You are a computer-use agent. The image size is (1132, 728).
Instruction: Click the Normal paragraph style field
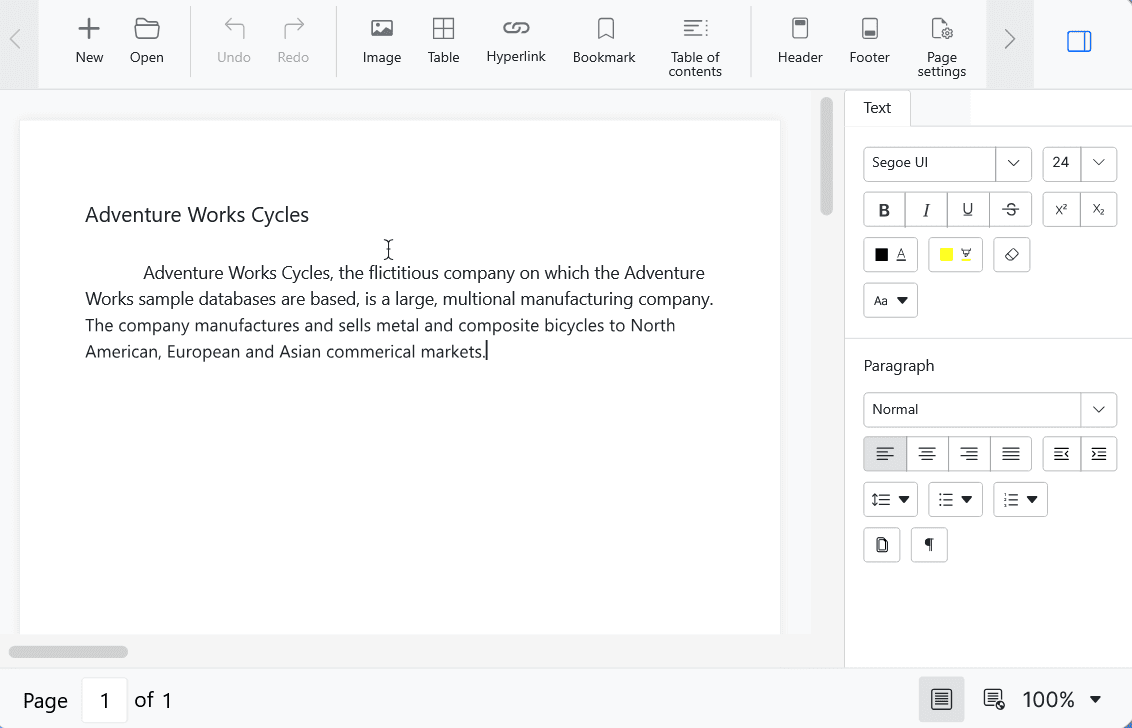click(972, 410)
